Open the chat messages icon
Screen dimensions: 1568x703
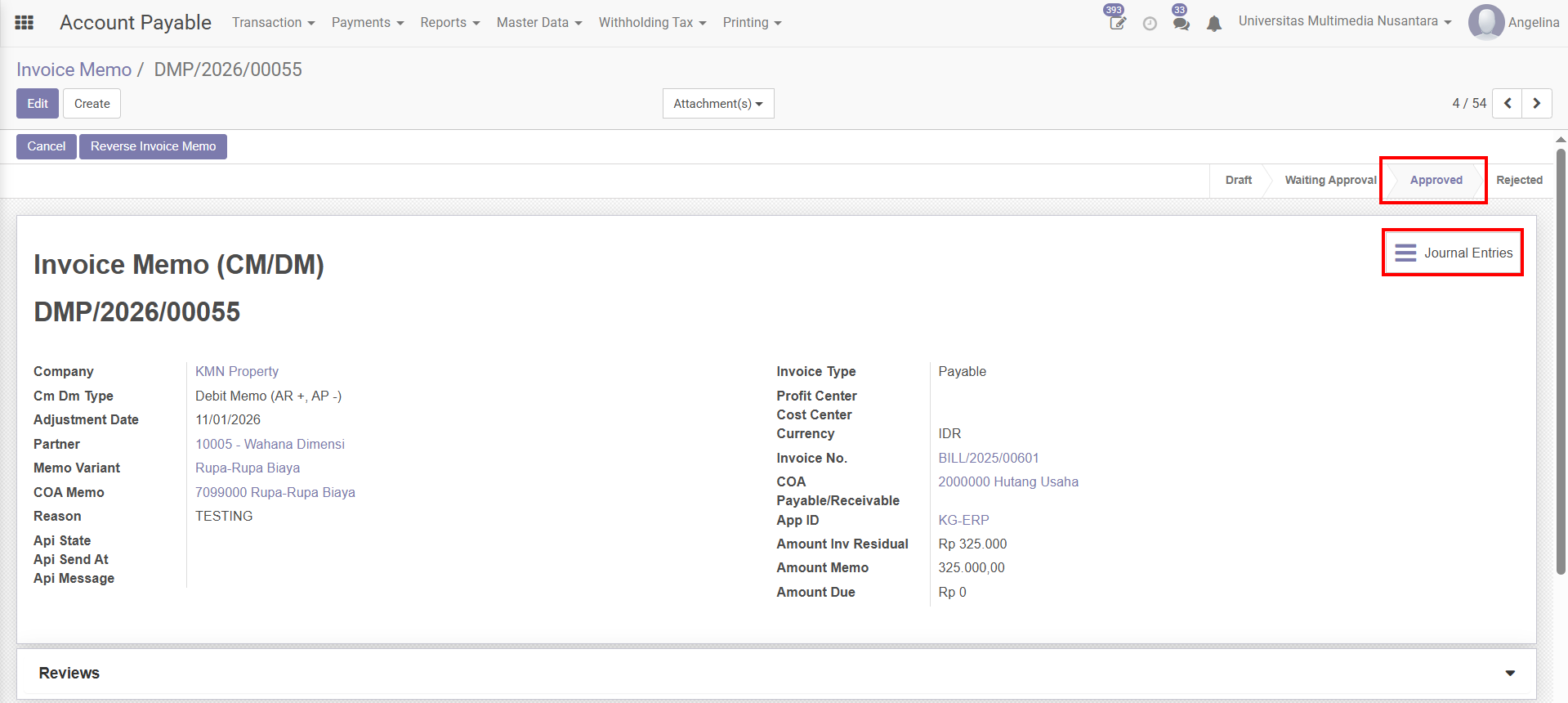pyautogui.click(x=1181, y=23)
